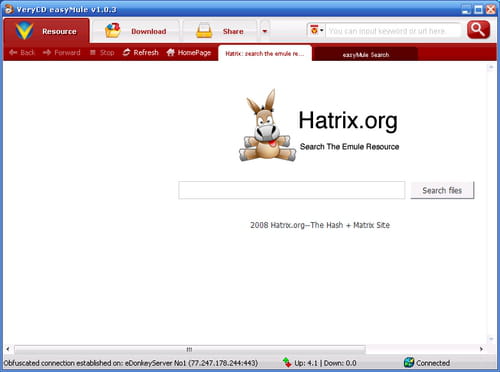
Task: Click the Hatrix donkey mascot logo
Action: tap(267, 126)
